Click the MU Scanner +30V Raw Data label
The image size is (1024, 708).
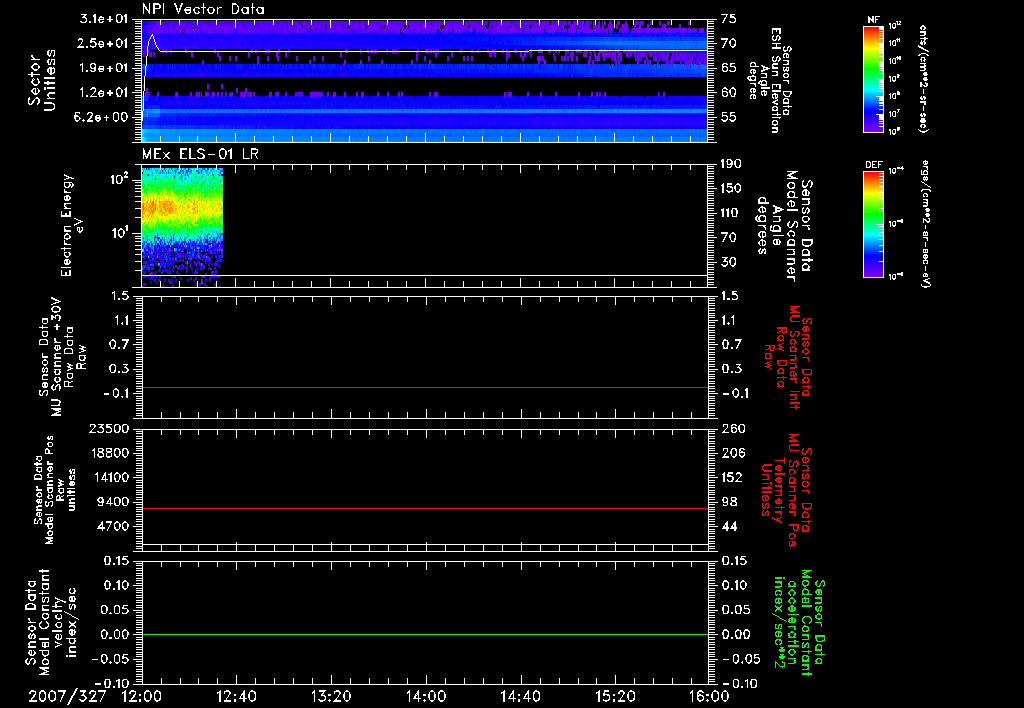tap(61, 357)
